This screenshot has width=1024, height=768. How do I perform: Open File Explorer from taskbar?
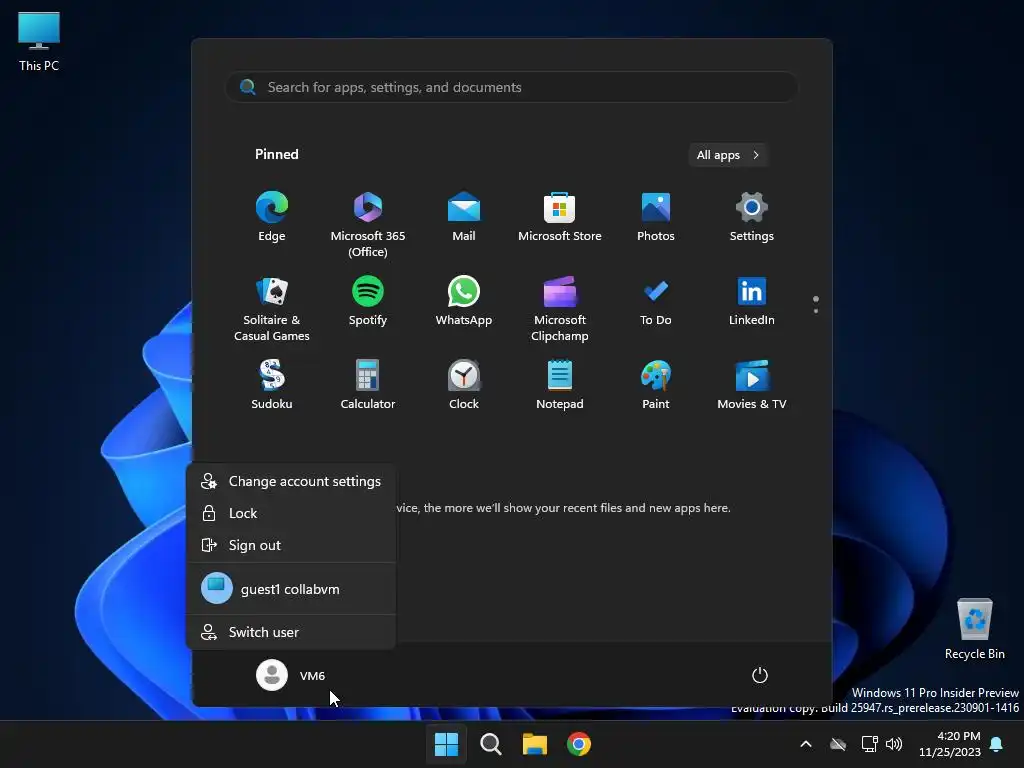535,744
